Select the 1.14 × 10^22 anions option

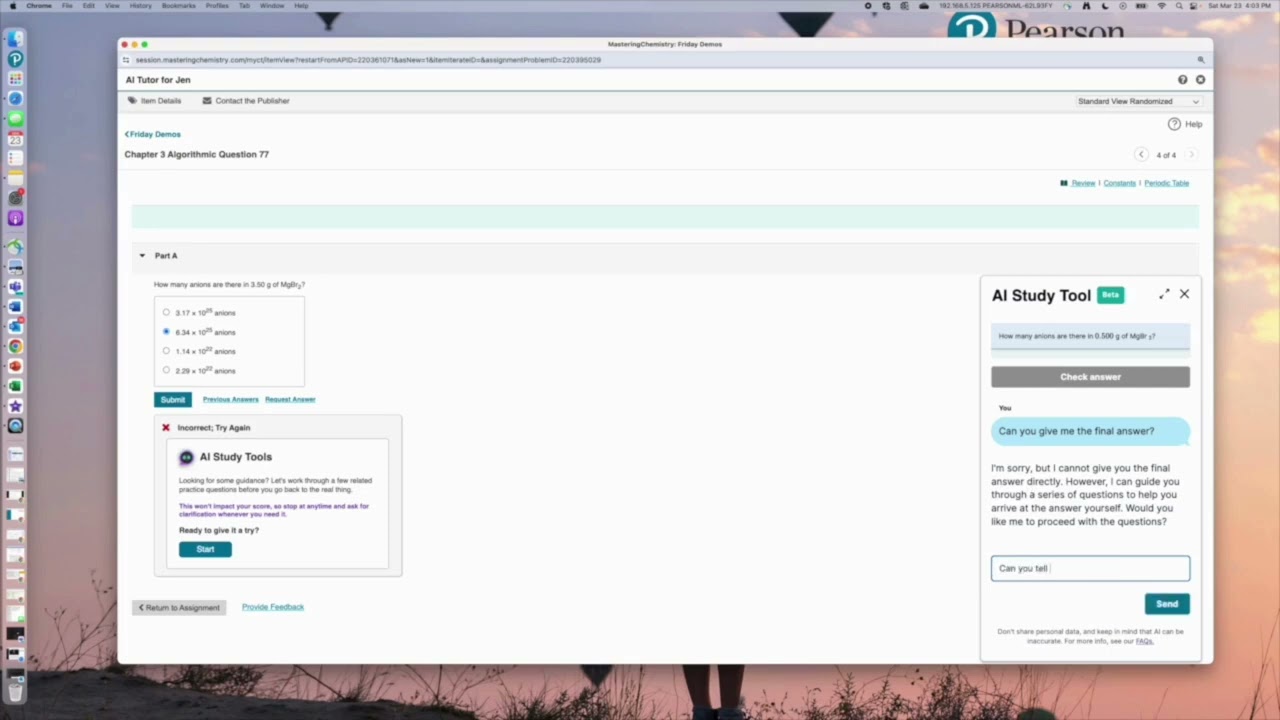point(166,351)
